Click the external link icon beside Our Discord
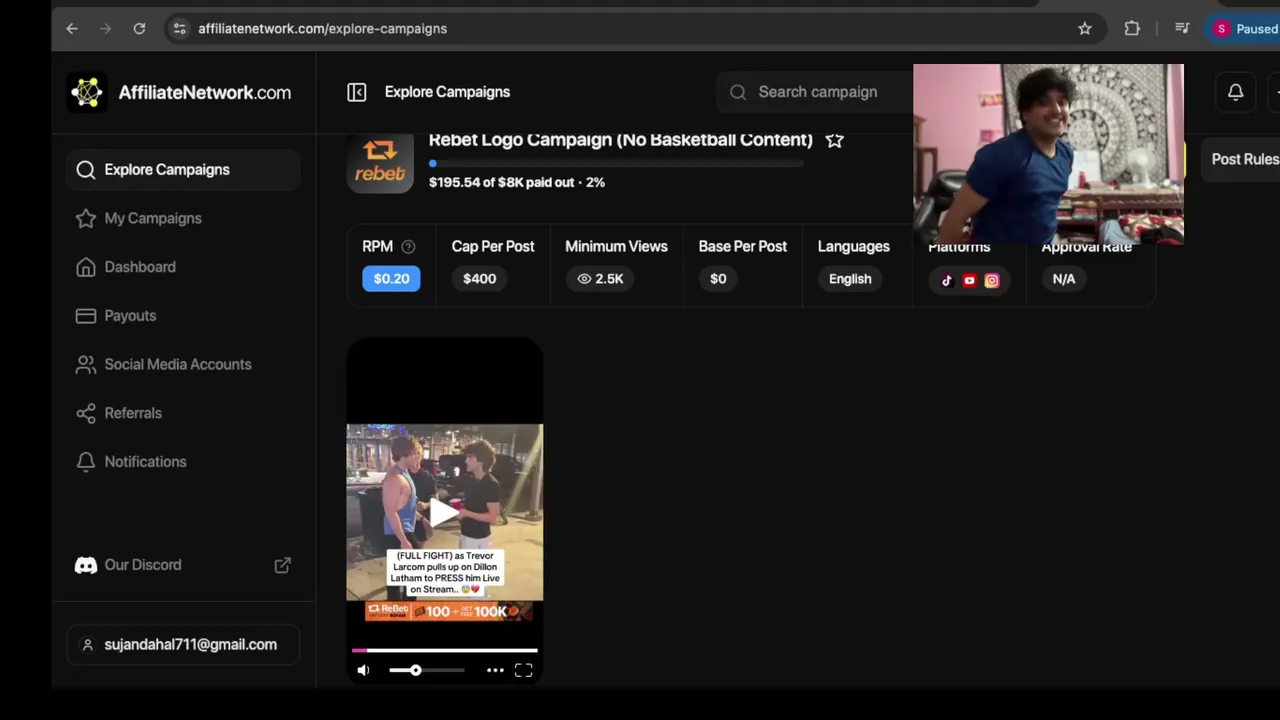This screenshot has width=1280, height=720. tap(283, 565)
